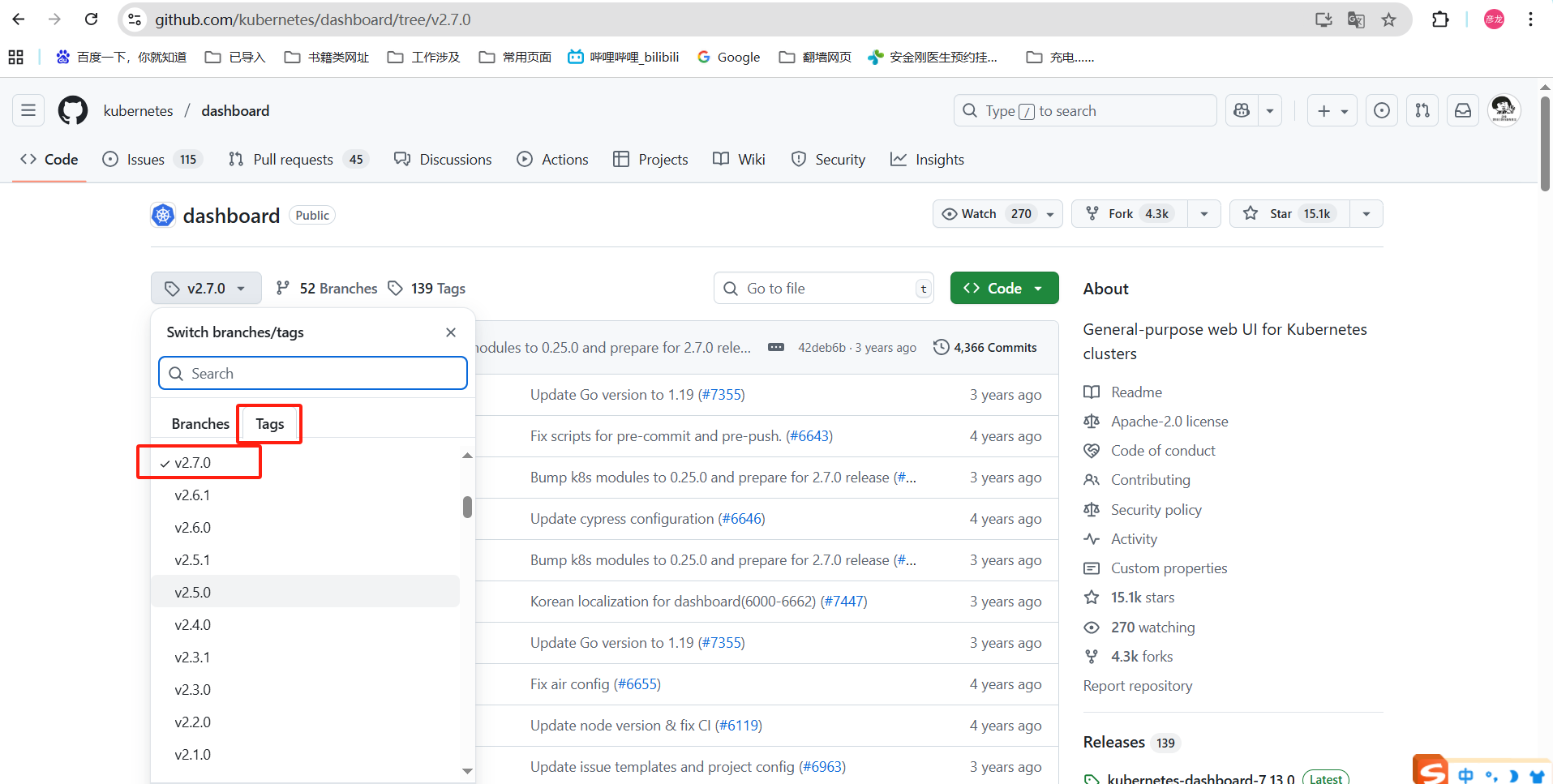Select tag v2.2.0 from list
The height and width of the screenshot is (784, 1553).
pyautogui.click(x=305, y=722)
